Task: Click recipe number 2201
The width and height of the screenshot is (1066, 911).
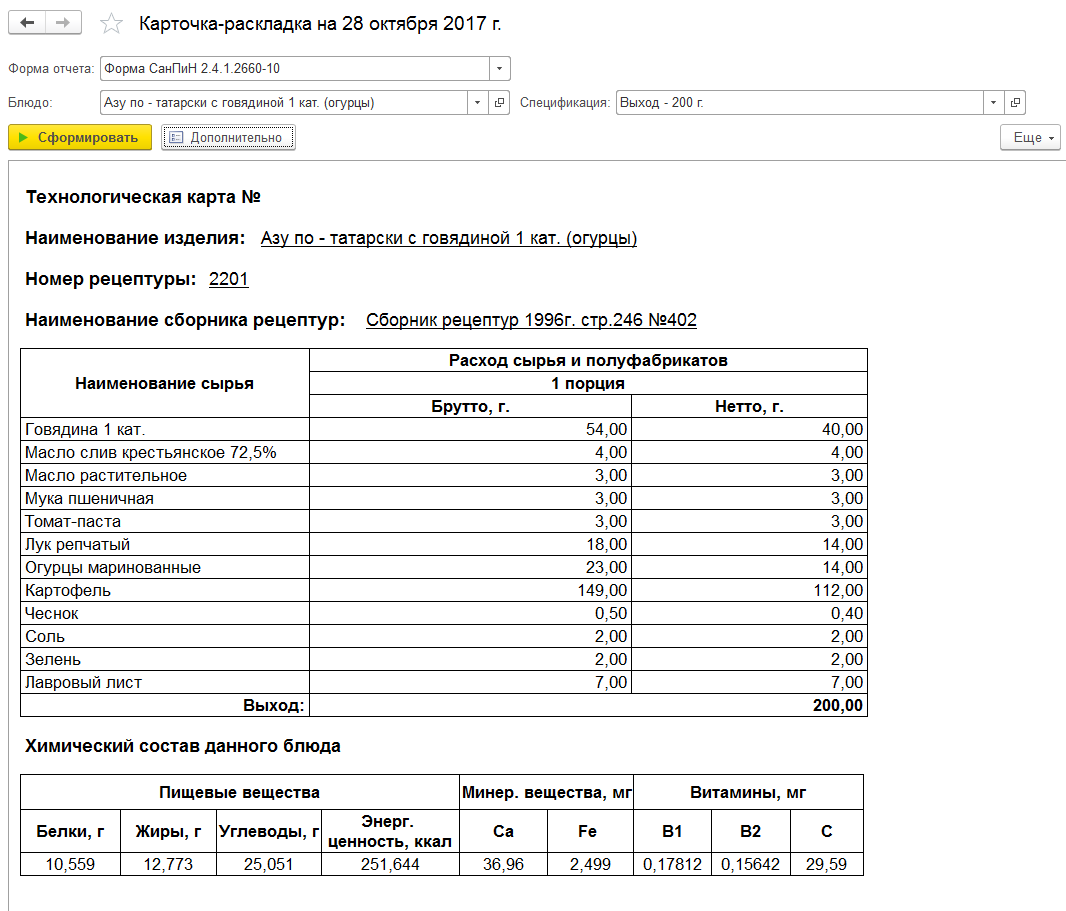Action: [228, 279]
